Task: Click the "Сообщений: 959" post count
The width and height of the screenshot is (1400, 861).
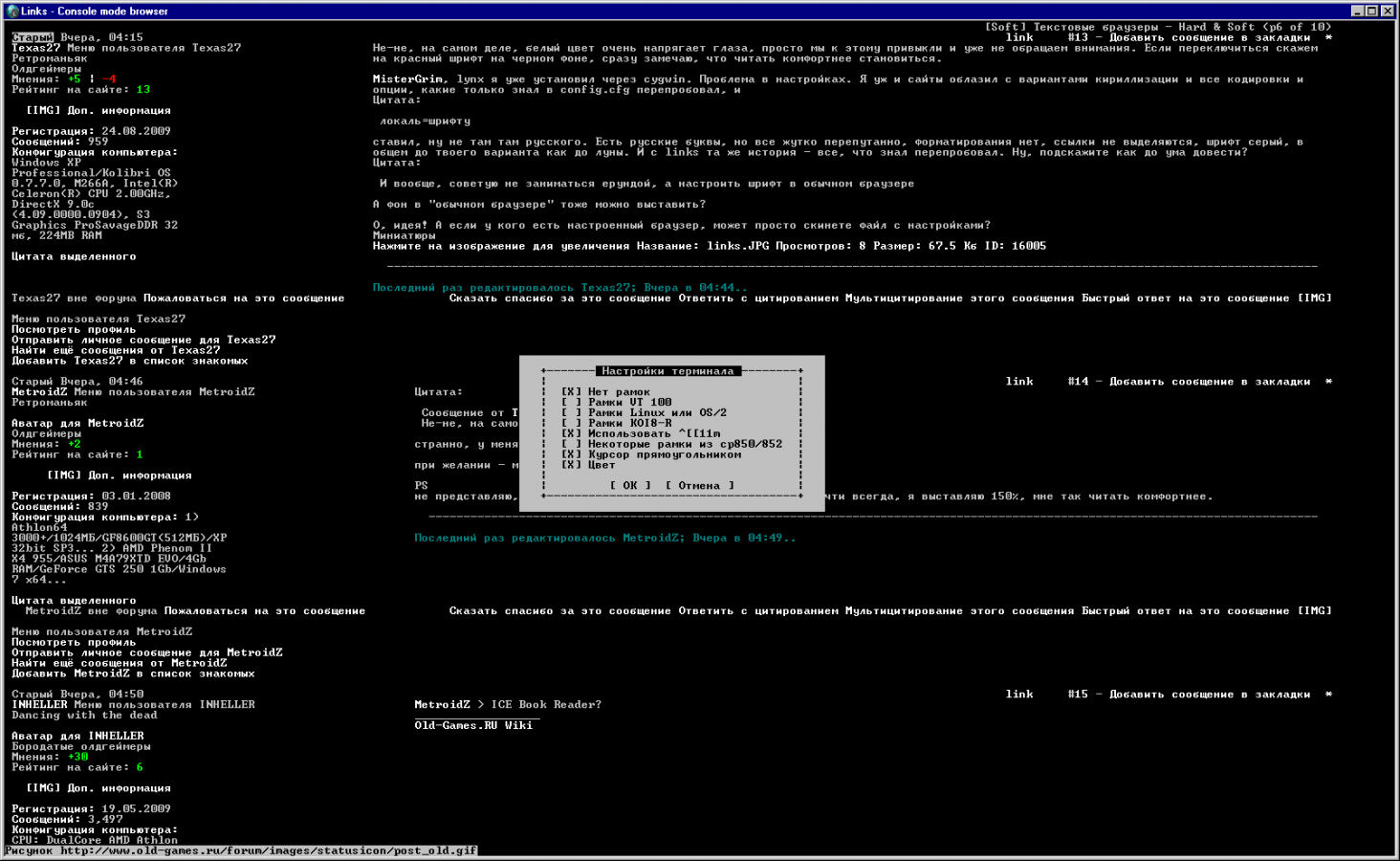Action: click(60, 143)
